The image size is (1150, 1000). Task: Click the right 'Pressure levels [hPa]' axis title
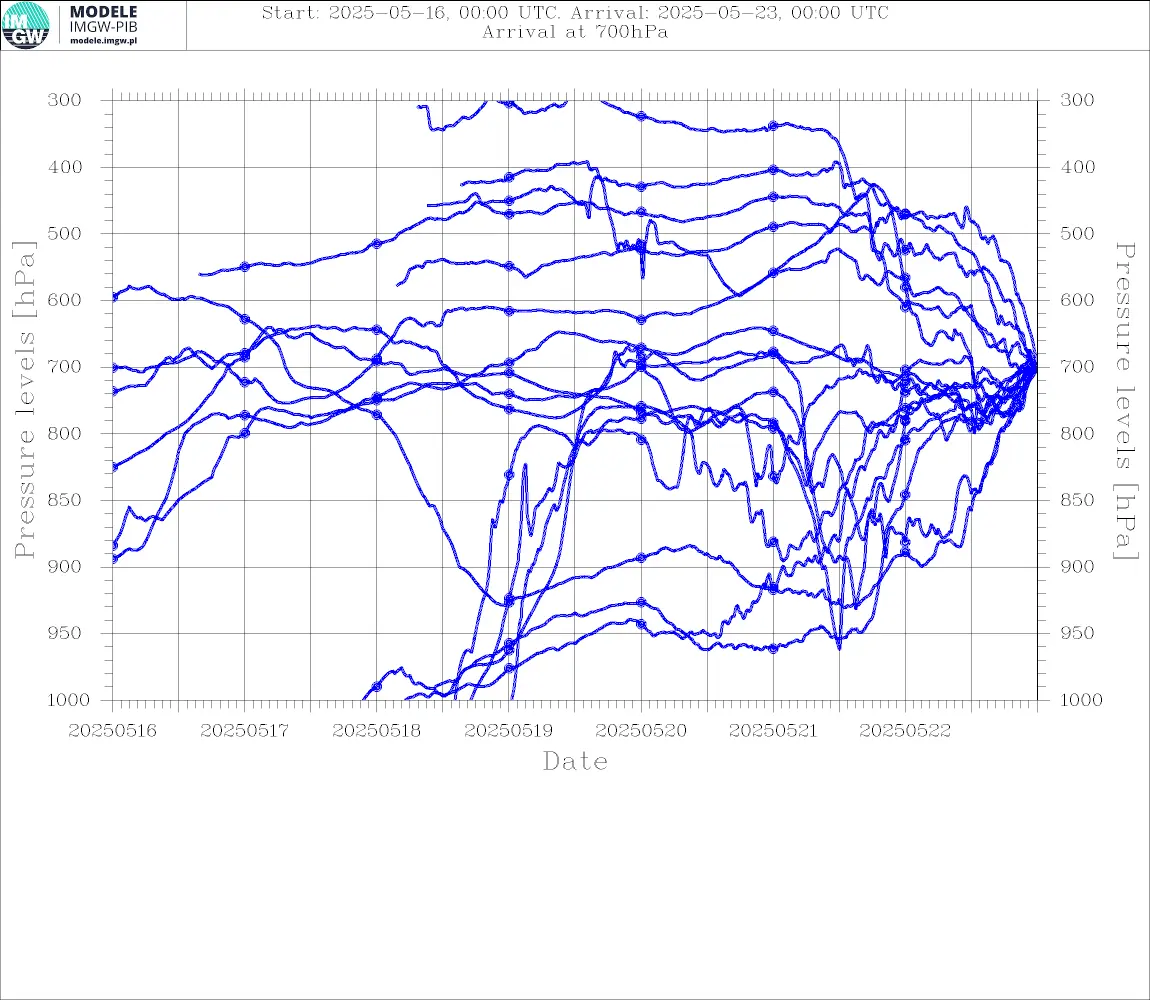tap(1126, 401)
